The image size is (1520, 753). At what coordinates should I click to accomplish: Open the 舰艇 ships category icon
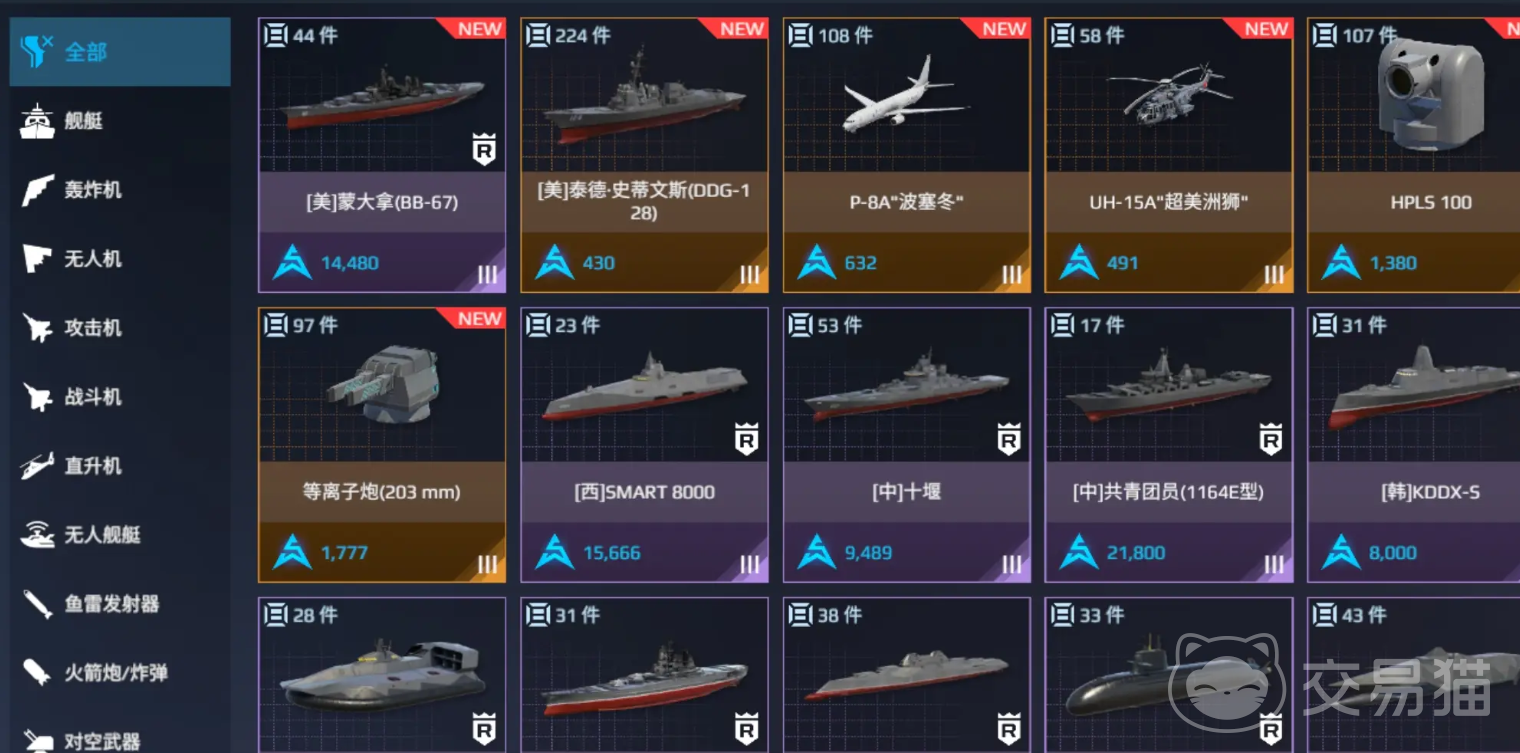[37, 121]
